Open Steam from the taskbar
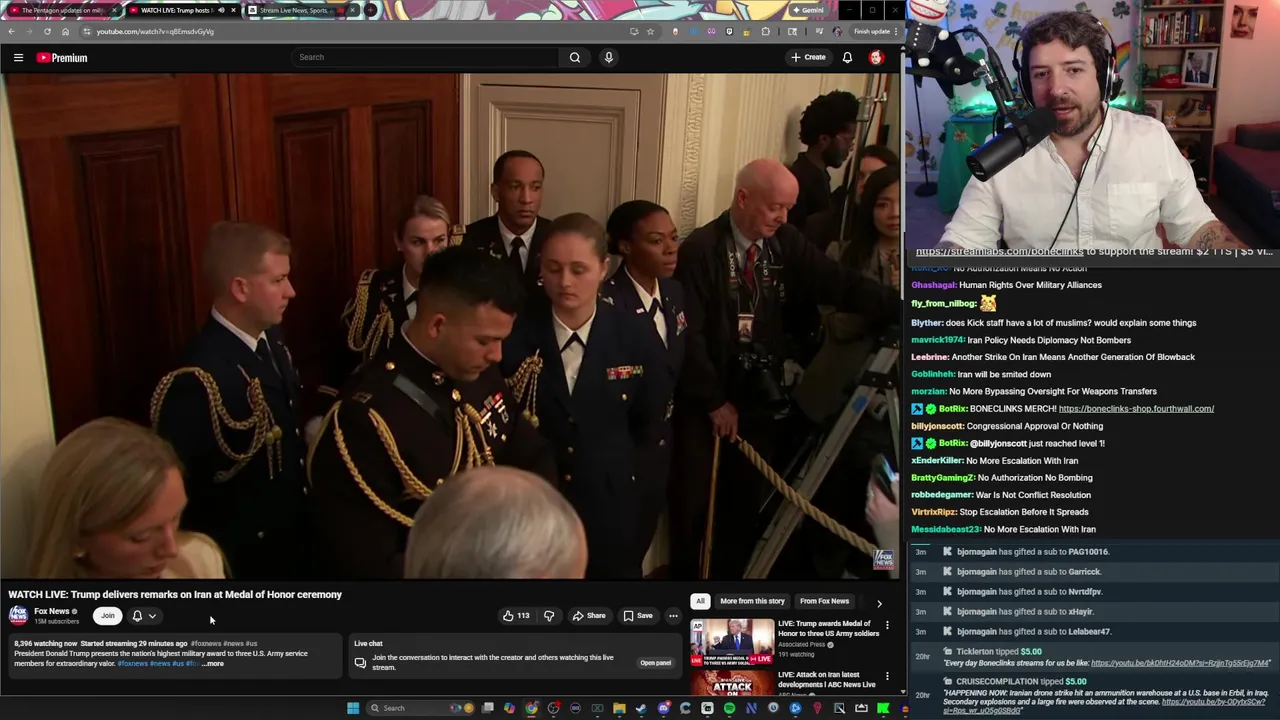Viewport: 1280px width, 720px height. [x=641, y=708]
